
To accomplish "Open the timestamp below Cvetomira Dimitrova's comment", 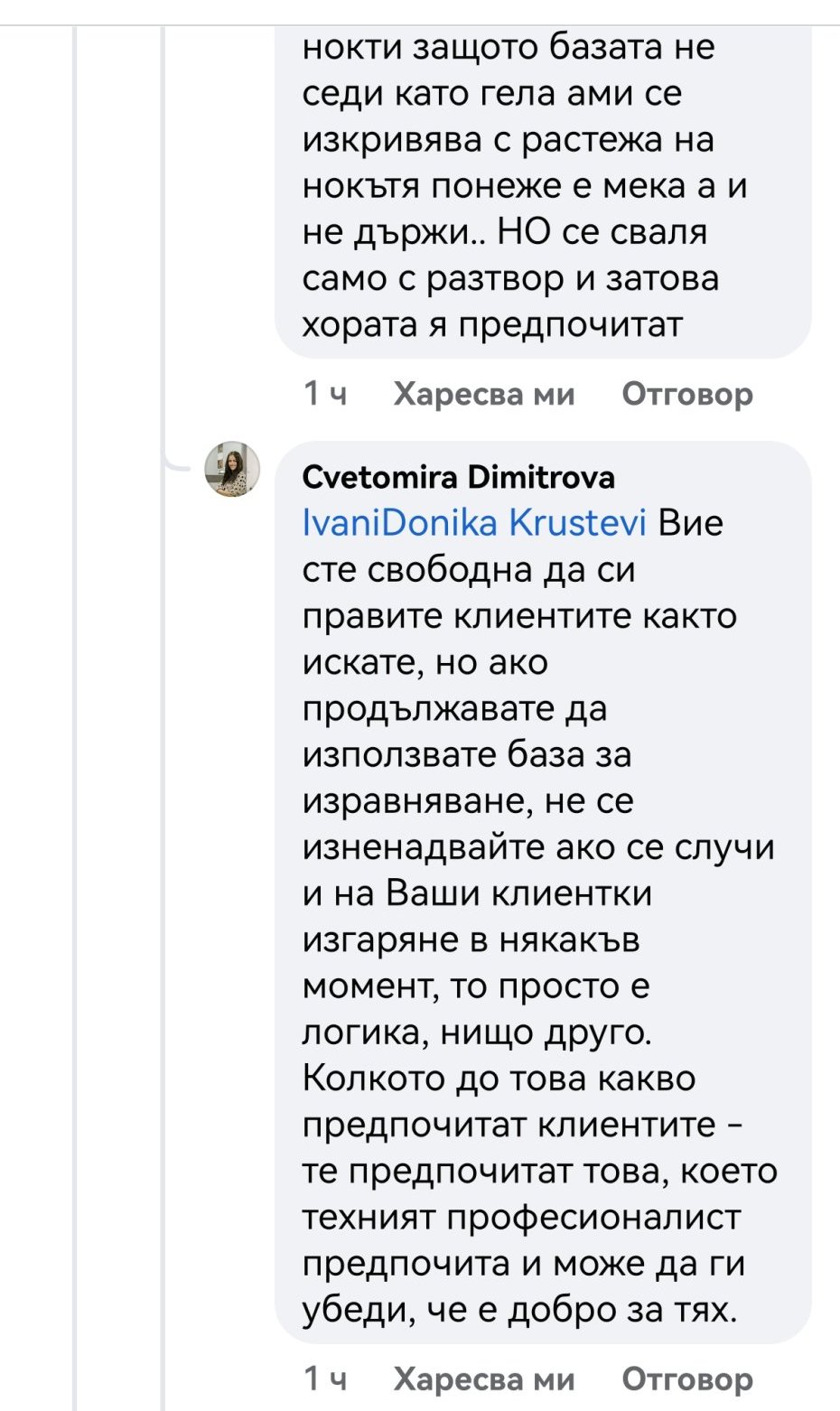I will pos(324,1379).
